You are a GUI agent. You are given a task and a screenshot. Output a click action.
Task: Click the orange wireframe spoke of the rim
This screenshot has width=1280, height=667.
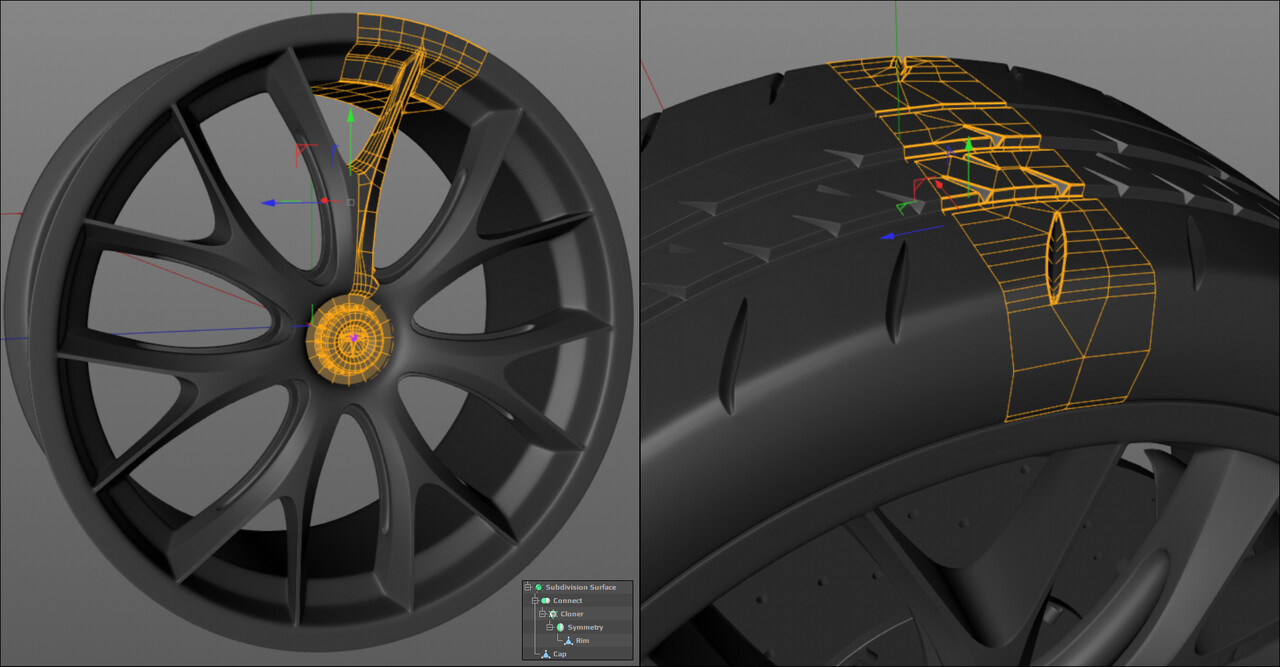point(372,190)
